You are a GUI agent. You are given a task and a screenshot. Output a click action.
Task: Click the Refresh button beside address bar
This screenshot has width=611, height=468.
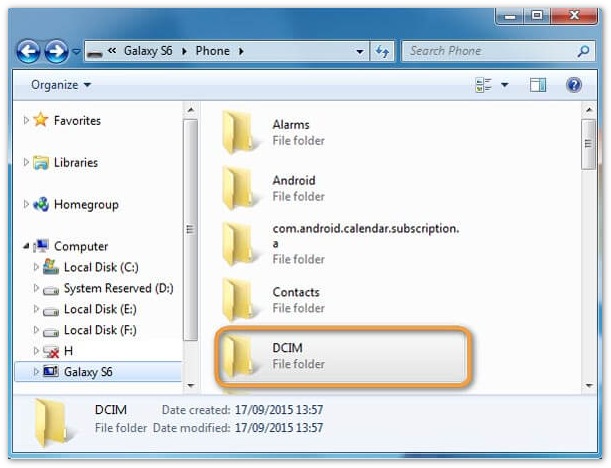382,51
